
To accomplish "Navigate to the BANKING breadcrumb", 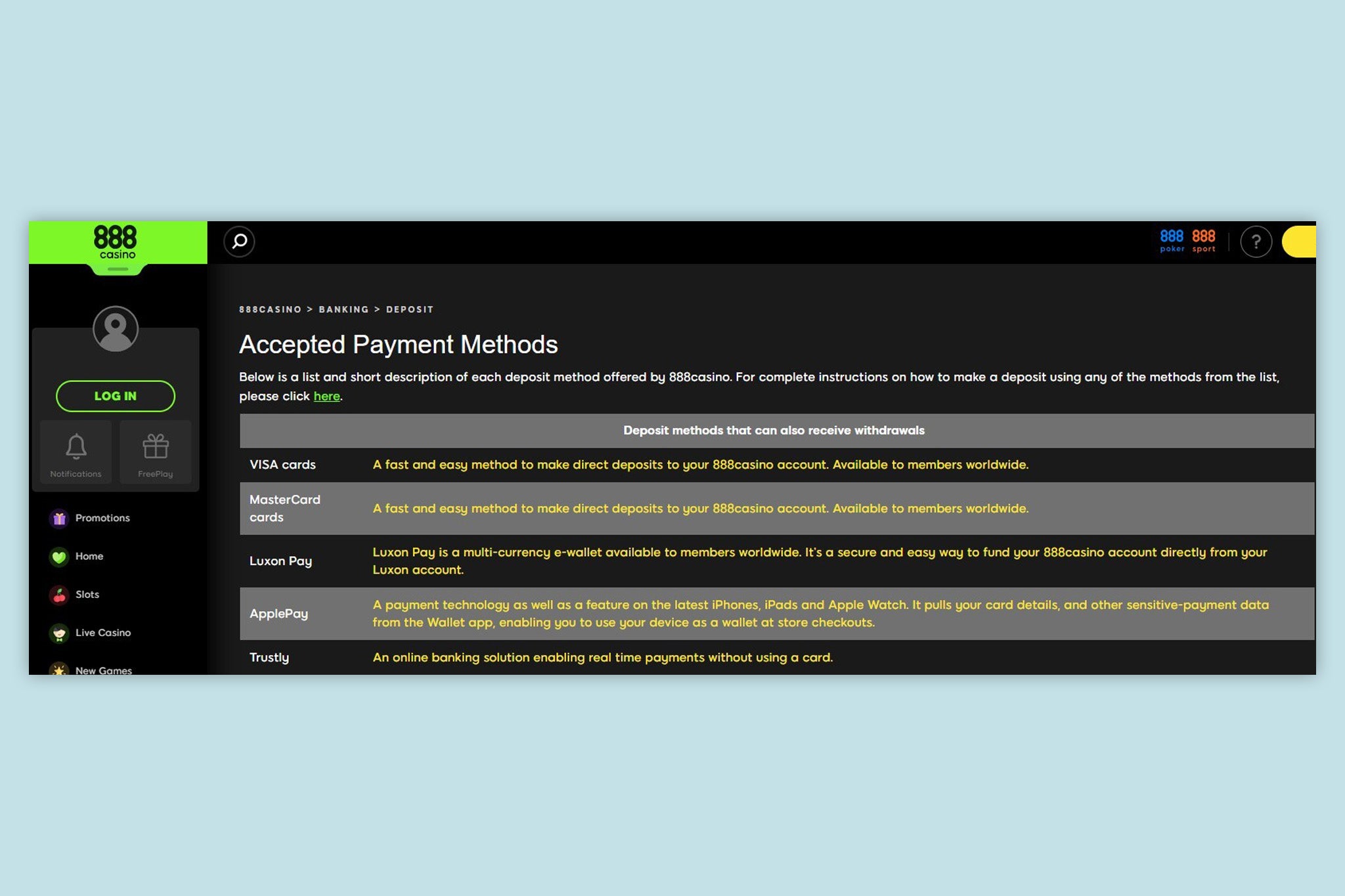I will tap(343, 309).
